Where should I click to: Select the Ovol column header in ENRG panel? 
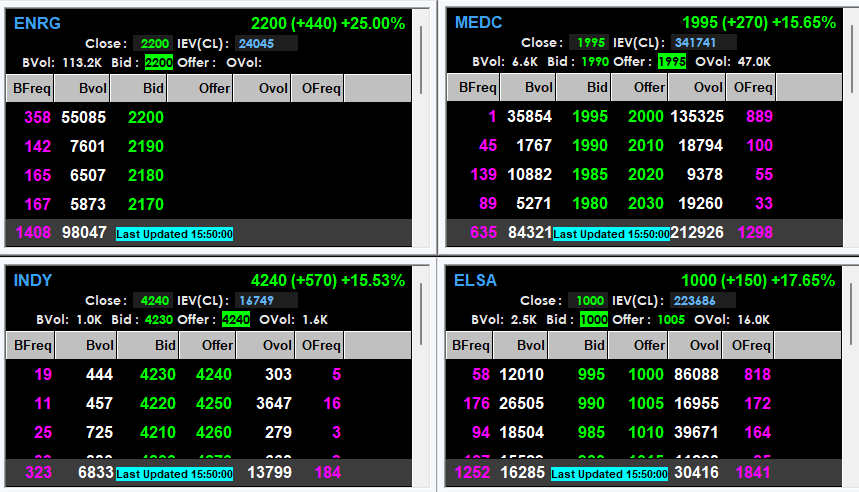point(262,88)
